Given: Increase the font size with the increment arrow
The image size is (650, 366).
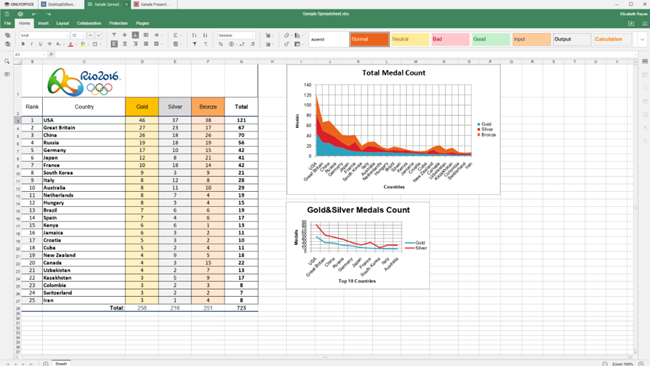Looking at the screenshot, I should click(x=91, y=35).
